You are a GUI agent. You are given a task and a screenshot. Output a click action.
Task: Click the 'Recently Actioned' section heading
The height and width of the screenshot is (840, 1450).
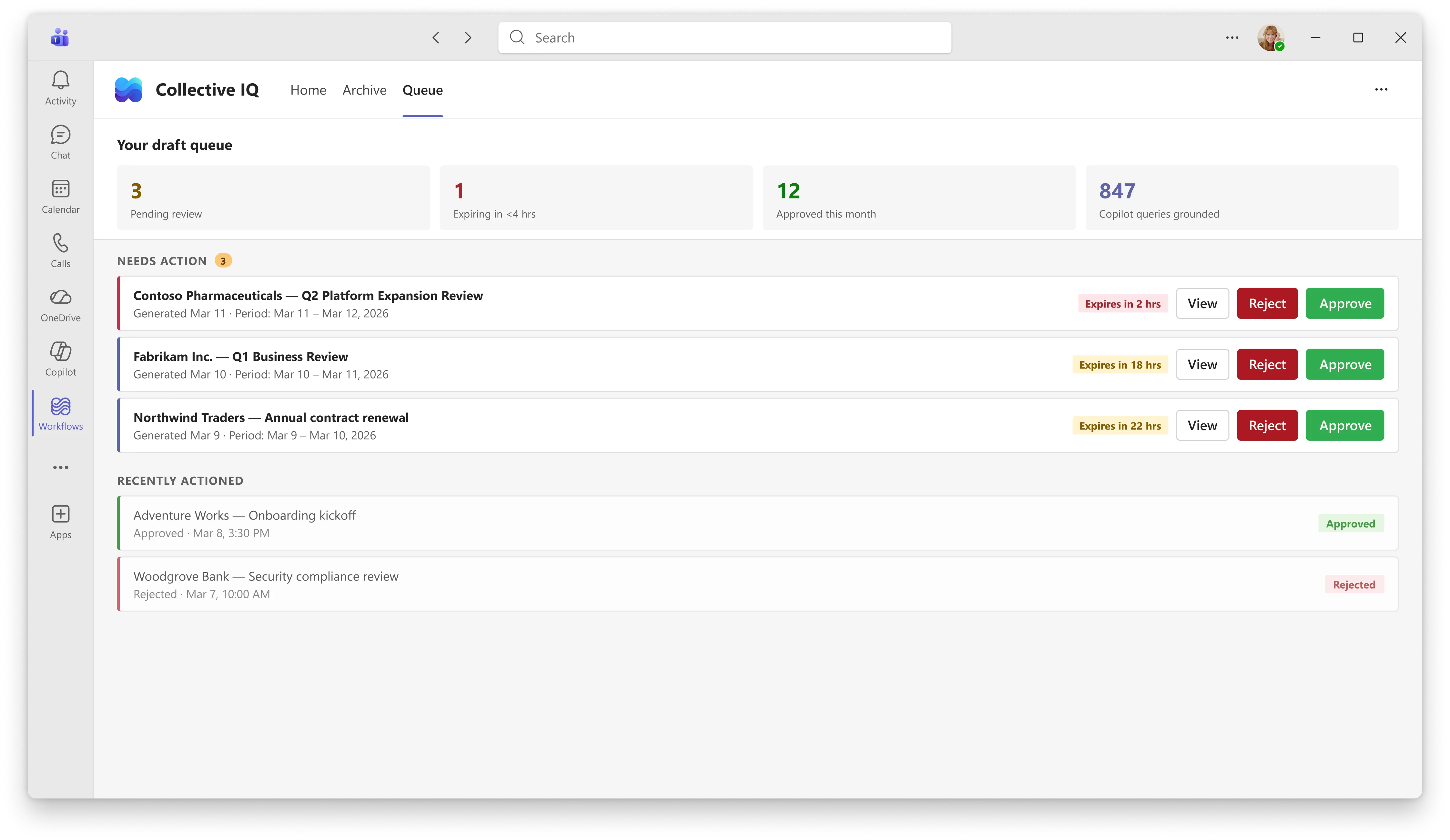180,481
